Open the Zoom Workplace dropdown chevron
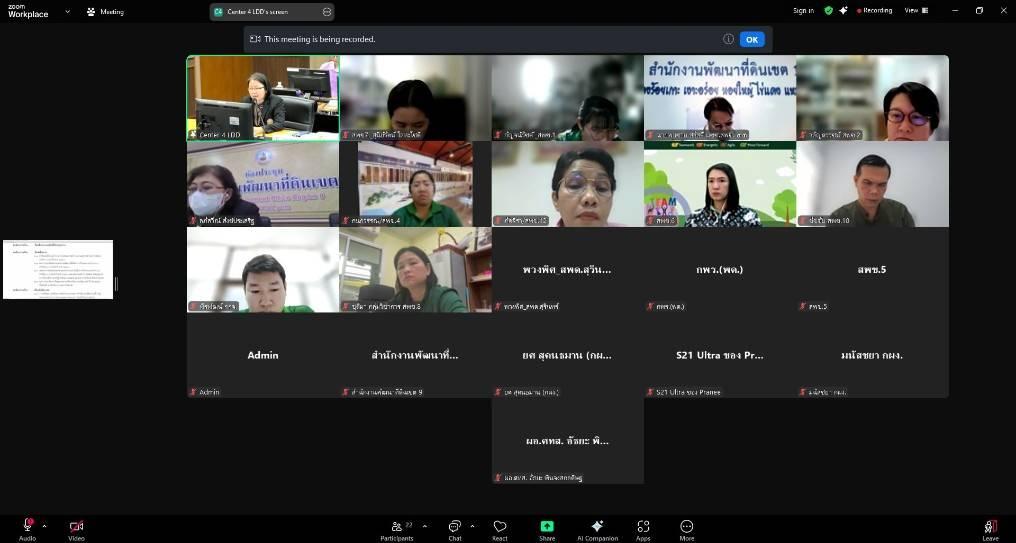This screenshot has height=543, width=1016. [68, 12]
